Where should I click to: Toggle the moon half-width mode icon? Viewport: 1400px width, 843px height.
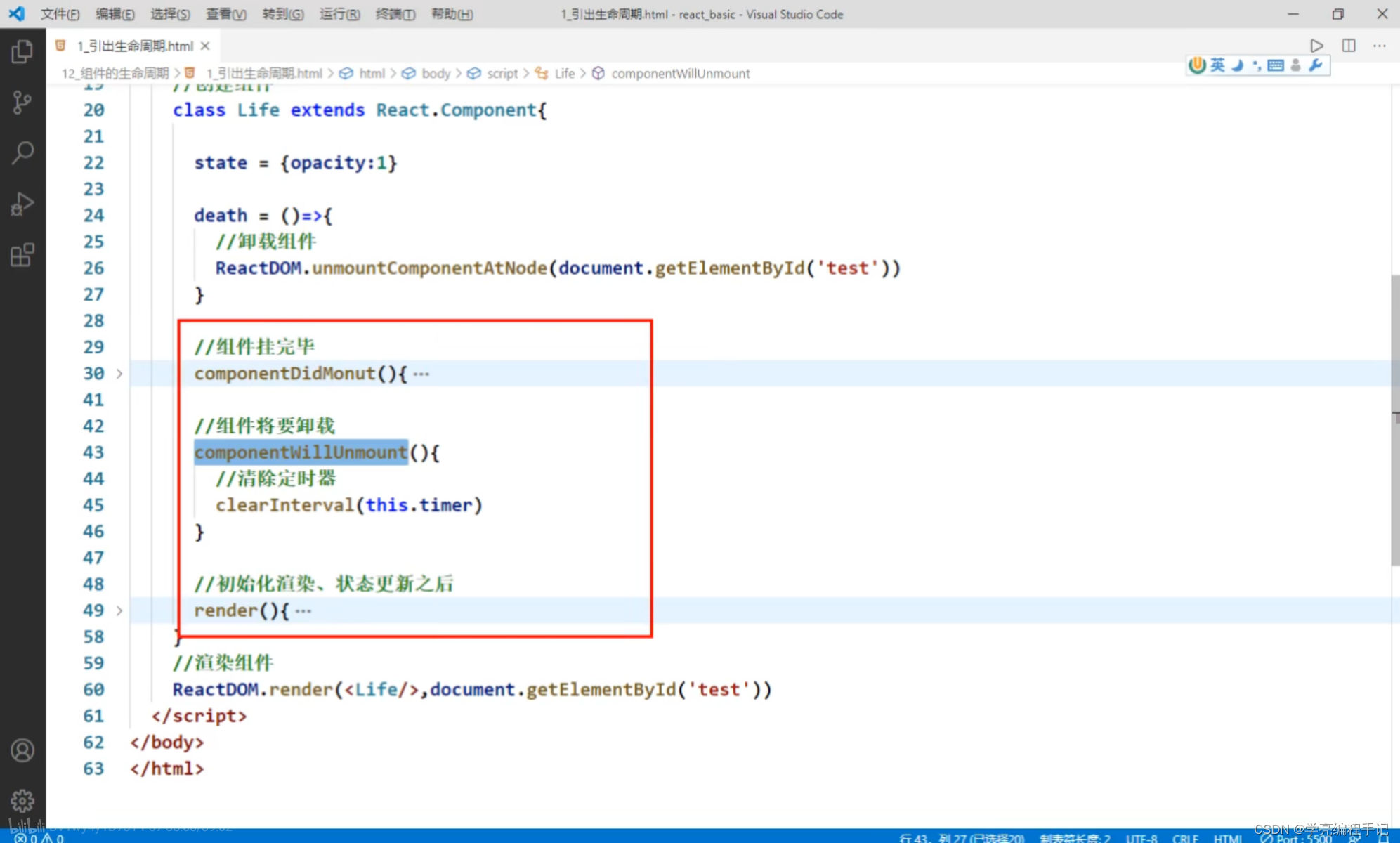(x=1237, y=65)
